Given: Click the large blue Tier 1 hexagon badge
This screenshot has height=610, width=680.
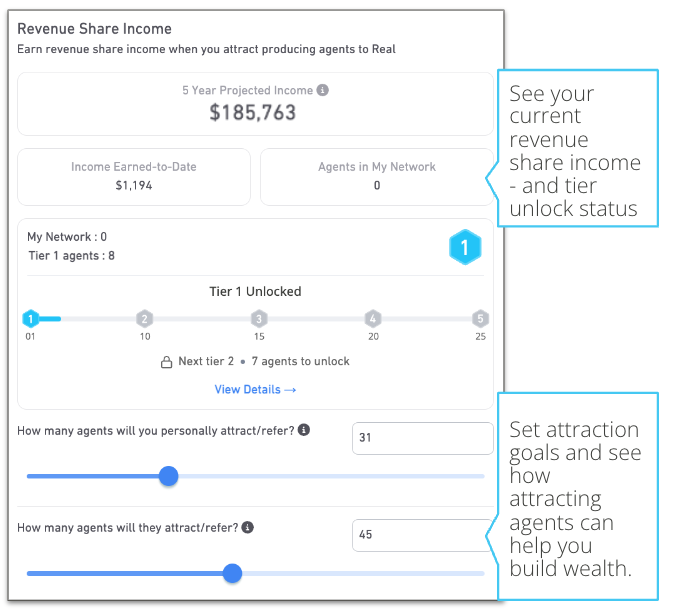Looking at the screenshot, I should pos(465,247).
